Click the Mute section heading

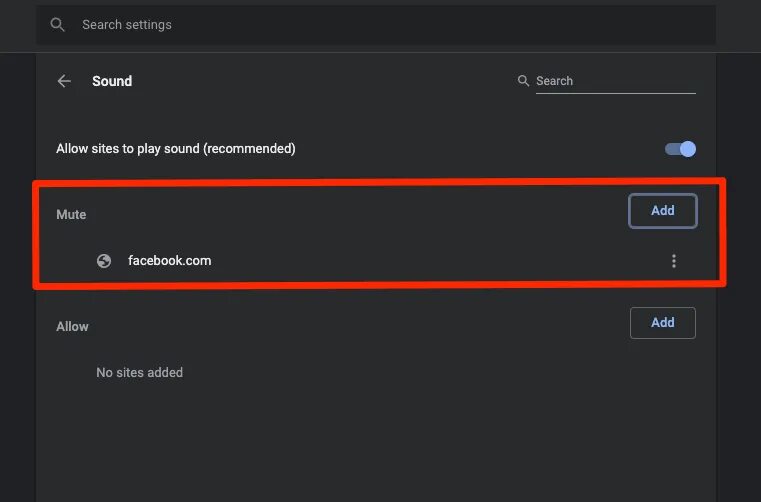71,215
